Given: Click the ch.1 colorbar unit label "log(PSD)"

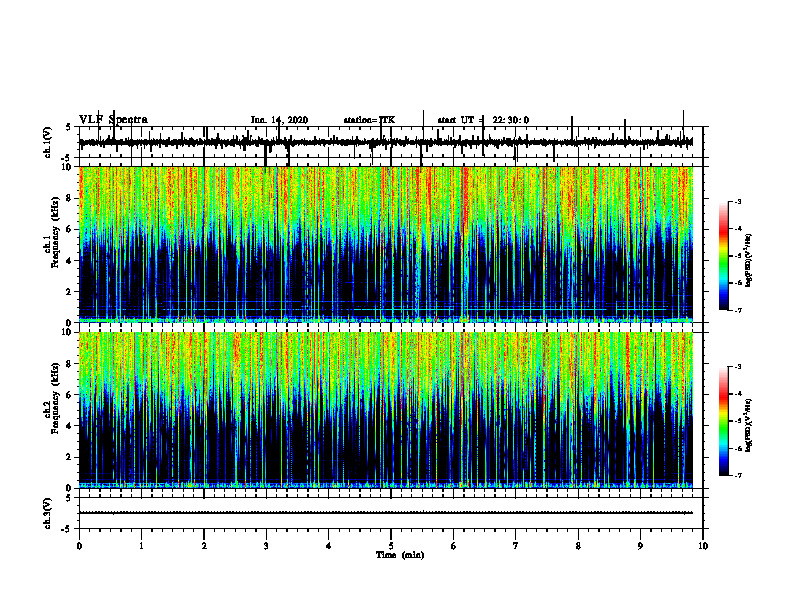Looking at the screenshot, I should tap(749, 260).
